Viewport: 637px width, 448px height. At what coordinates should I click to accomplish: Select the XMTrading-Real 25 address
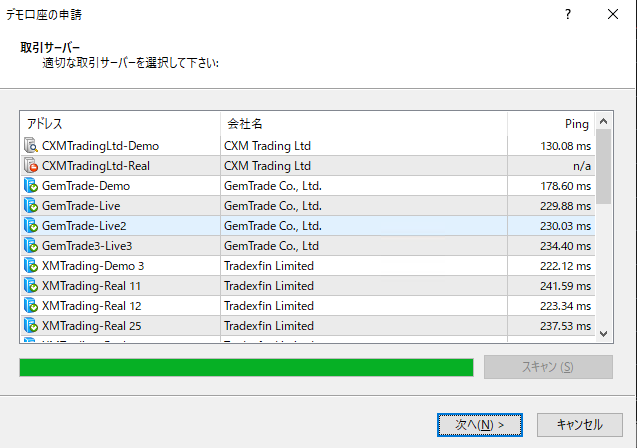pos(91,326)
